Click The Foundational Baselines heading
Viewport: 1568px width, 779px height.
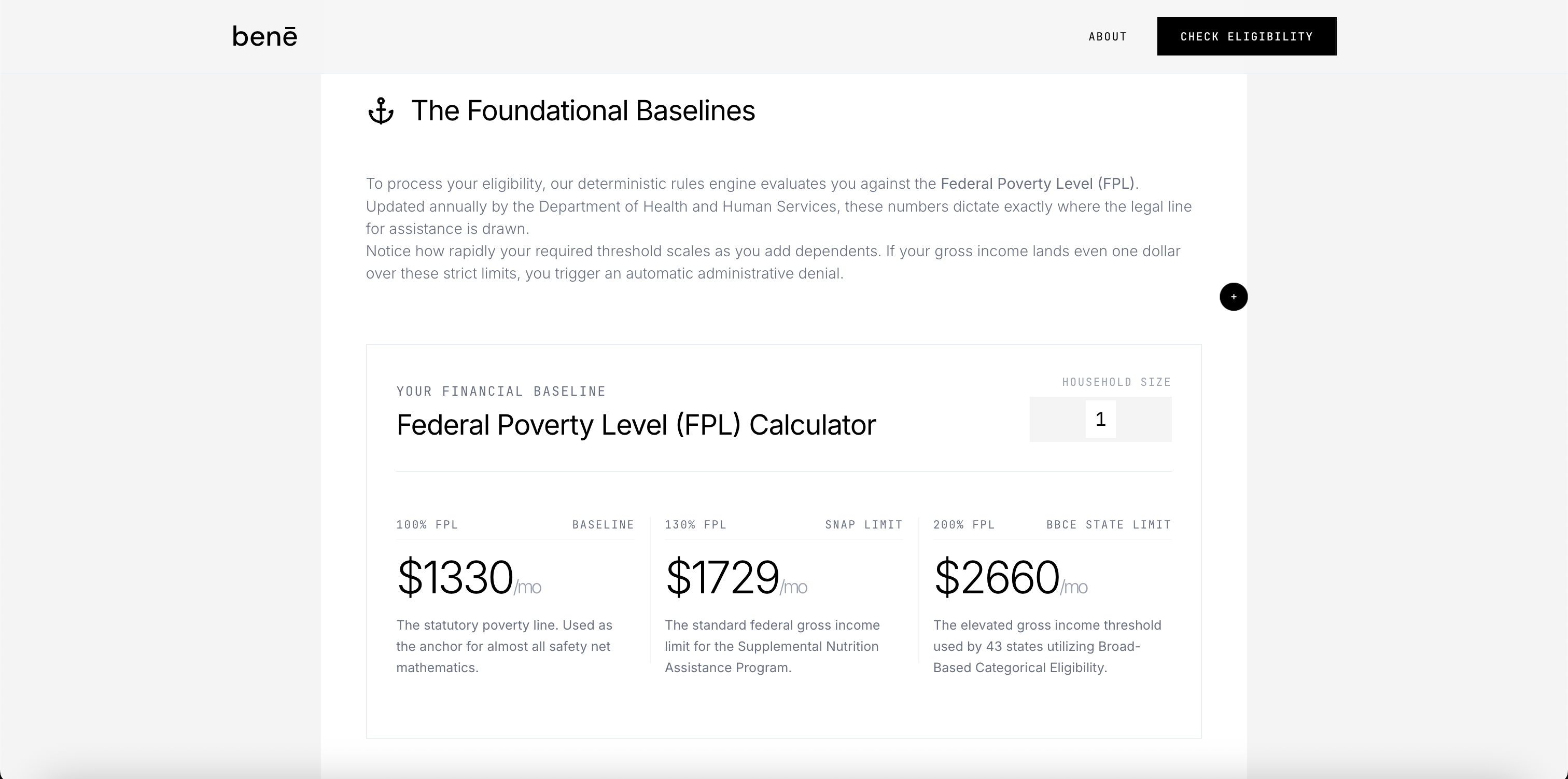click(583, 111)
